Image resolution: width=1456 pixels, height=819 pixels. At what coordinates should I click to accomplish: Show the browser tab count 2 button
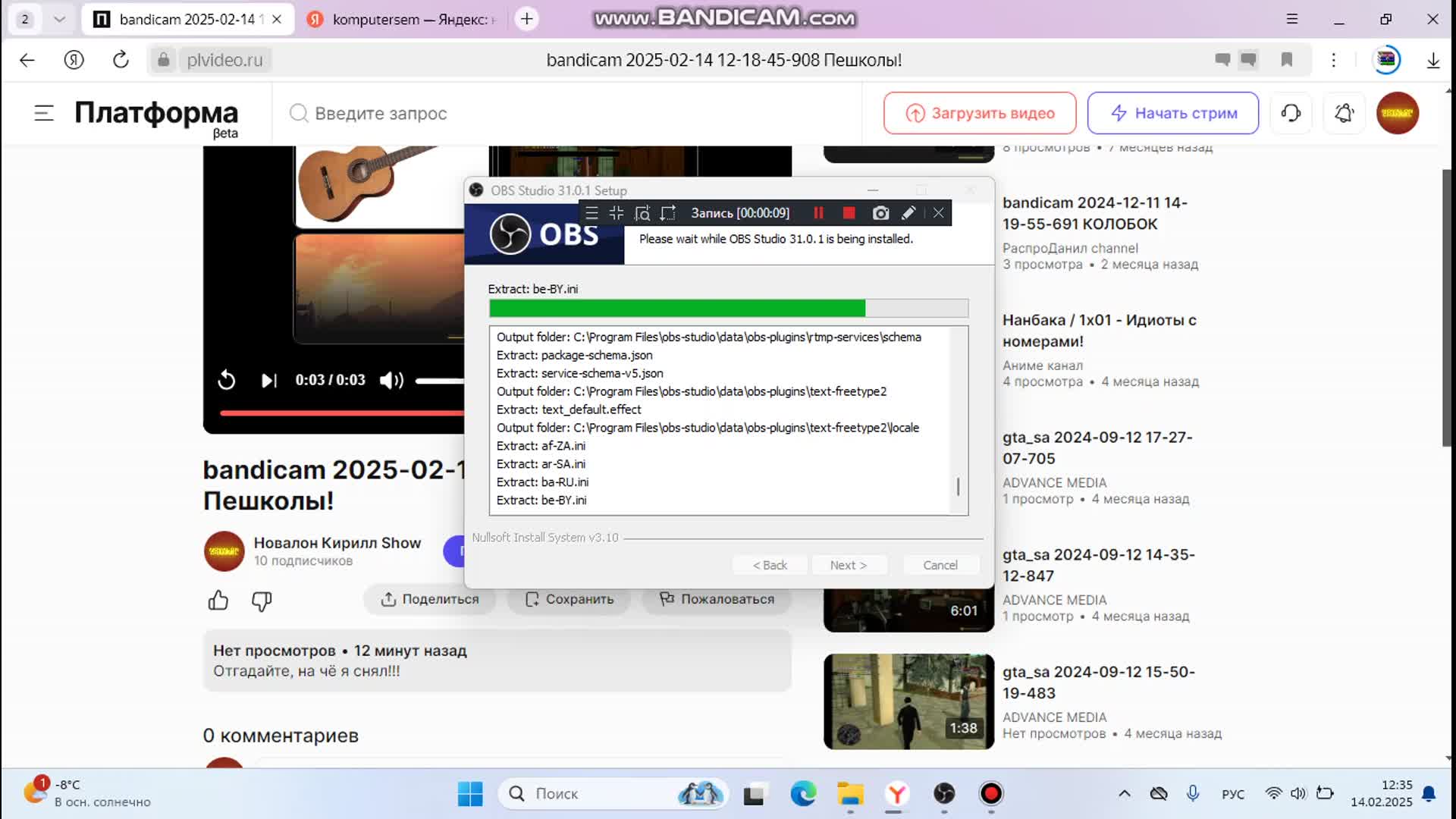point(25,19)
